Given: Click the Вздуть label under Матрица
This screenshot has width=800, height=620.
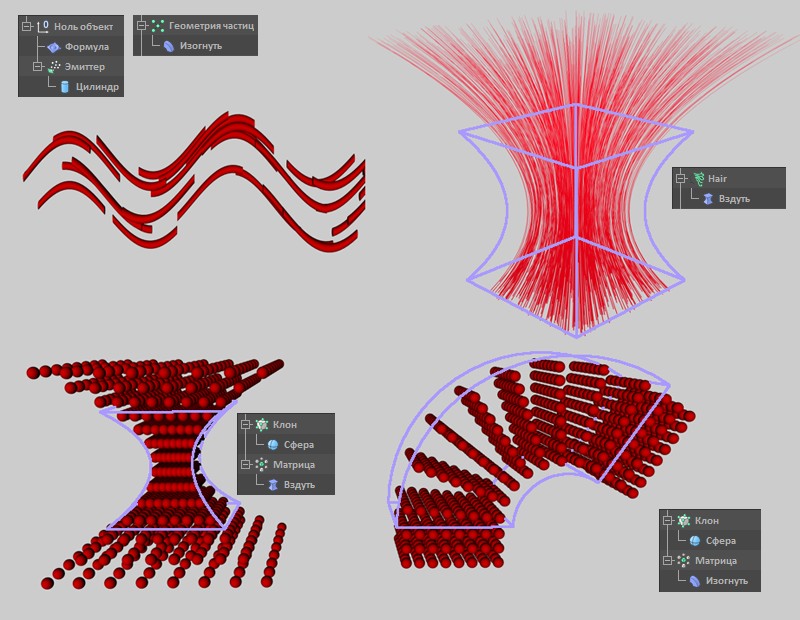Looking at the screenshot, I should (299, 485).
